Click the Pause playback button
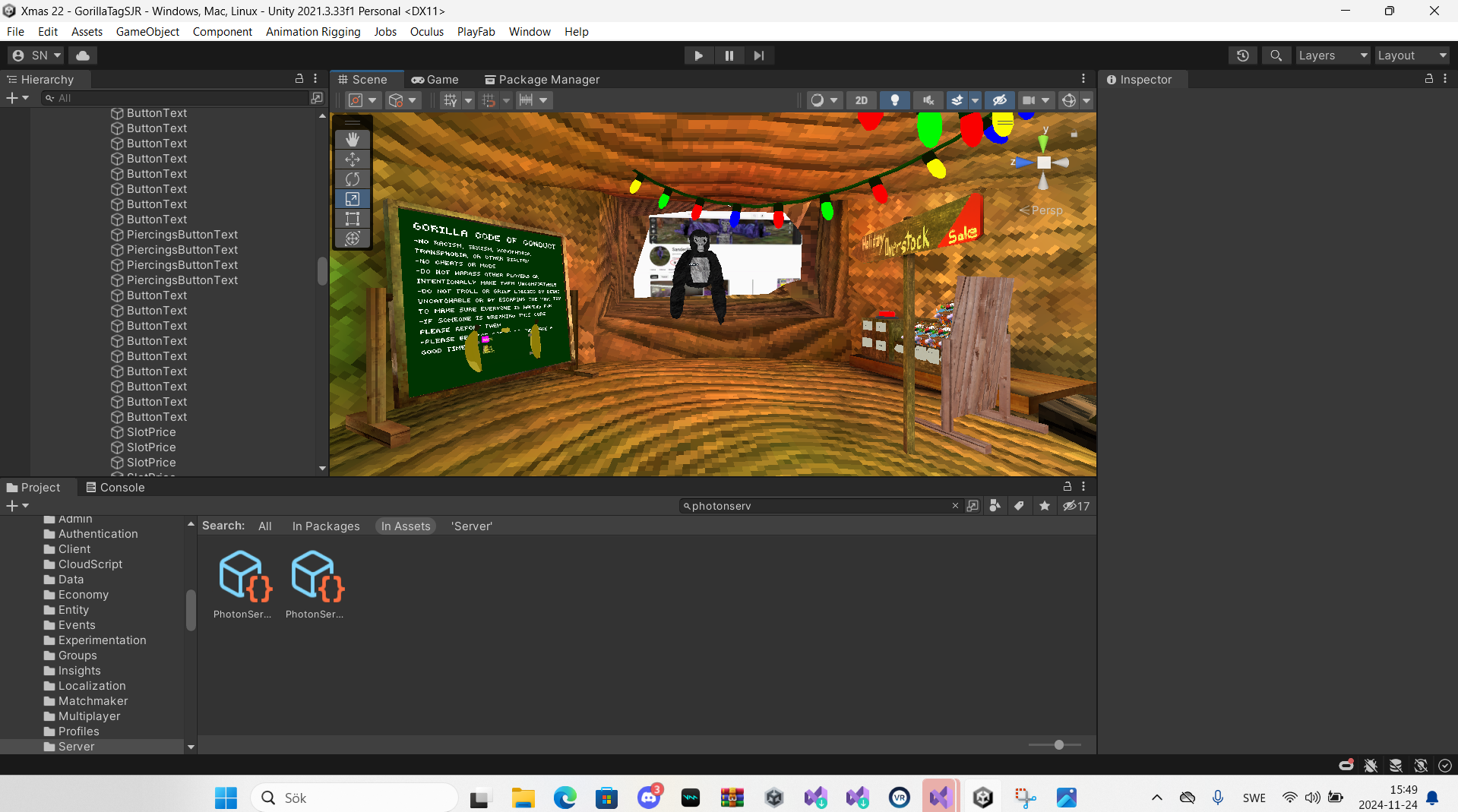 click(x=729, y=55)
